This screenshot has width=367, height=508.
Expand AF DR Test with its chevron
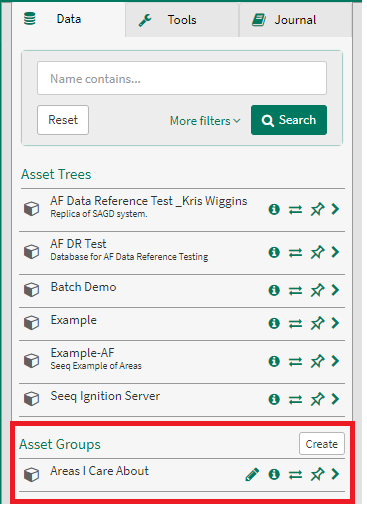(335, 252)
